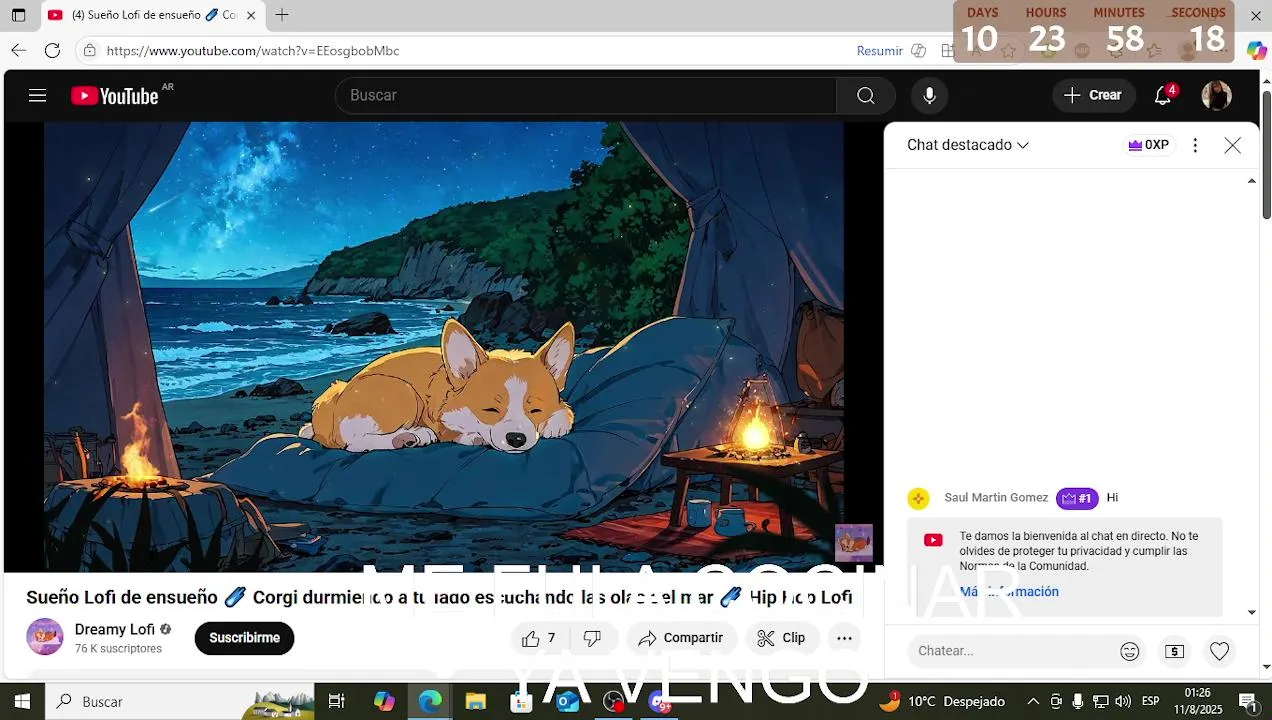Start voice search with microphone icon
1272x720 pixels.
[x=930, y=95]
